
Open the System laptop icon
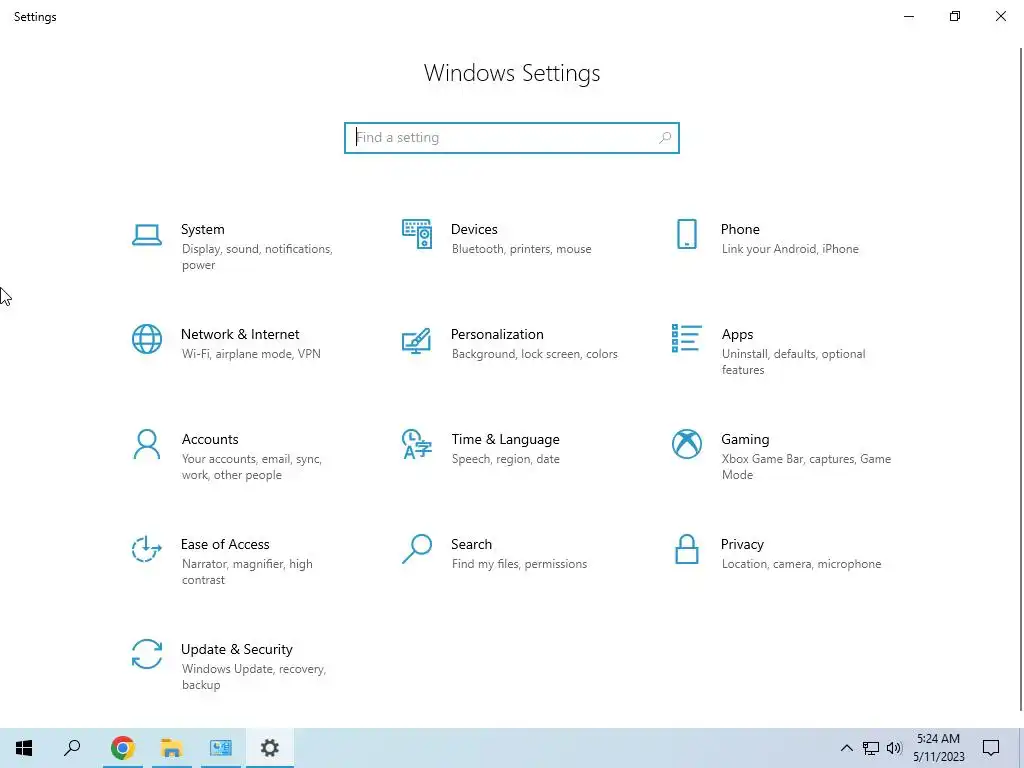147,234
